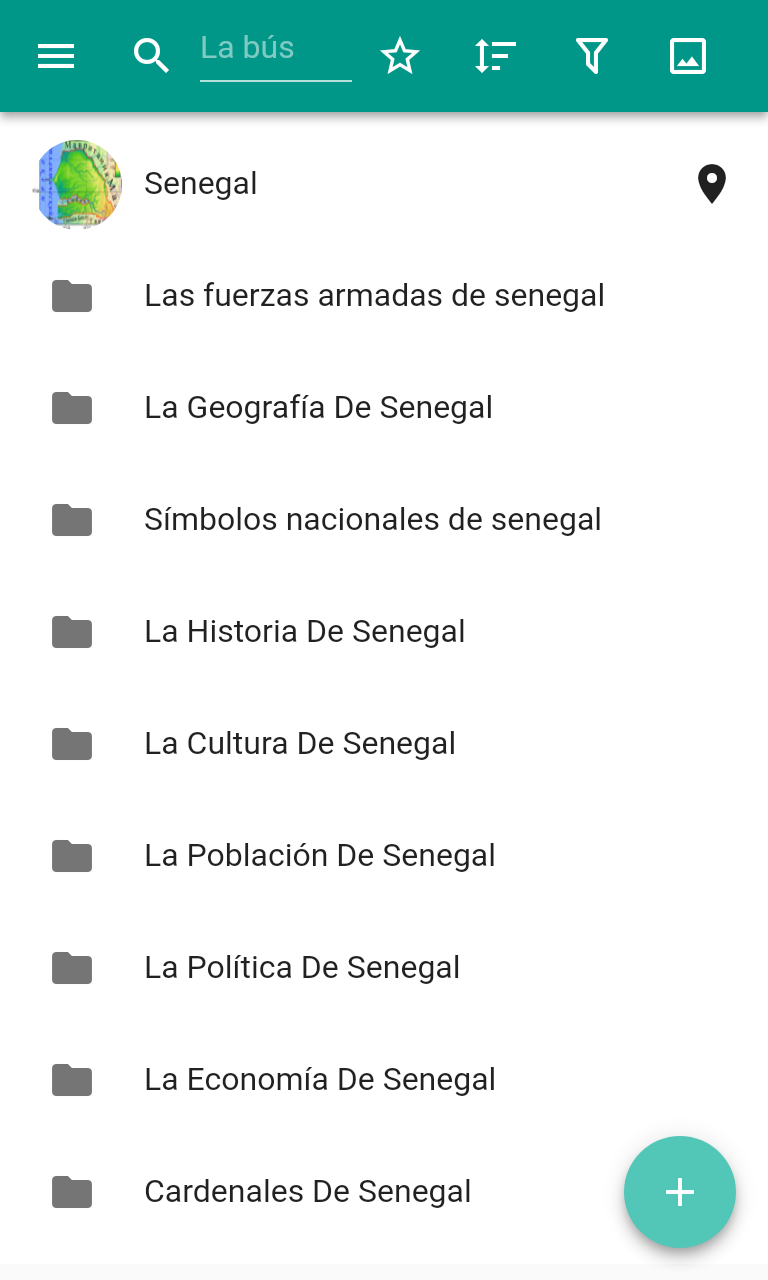768x1280 pixels.
Task: Open the hamburger navigation menu
Action: [56, 56]
